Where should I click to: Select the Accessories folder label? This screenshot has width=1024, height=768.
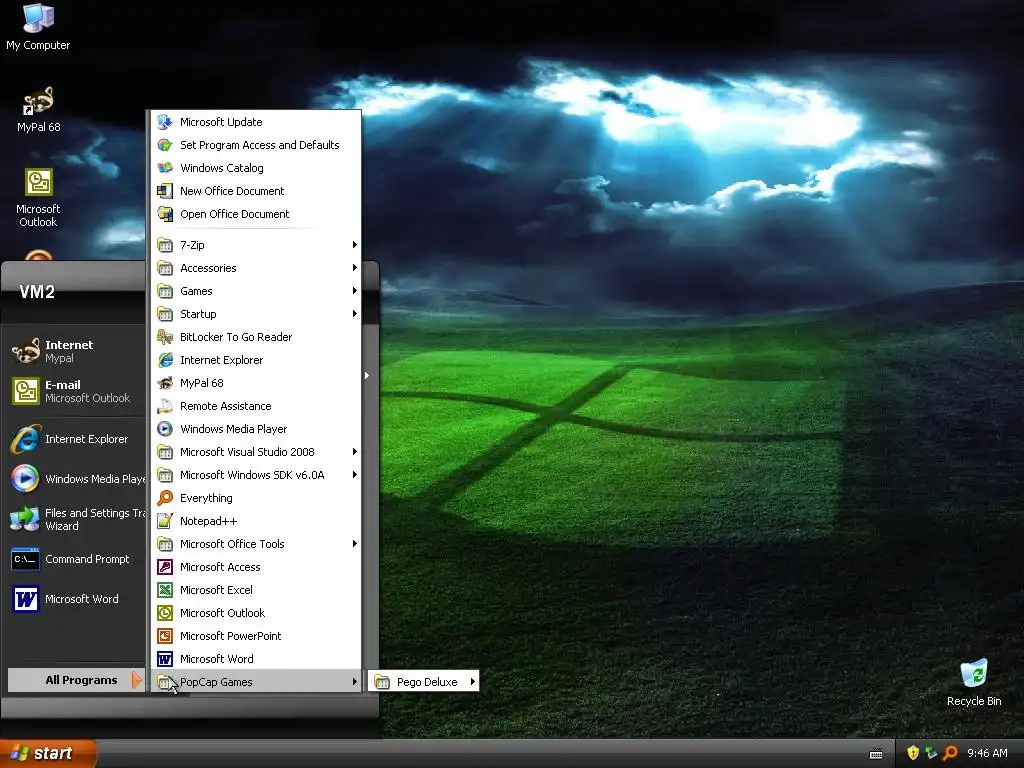[208, 268]
